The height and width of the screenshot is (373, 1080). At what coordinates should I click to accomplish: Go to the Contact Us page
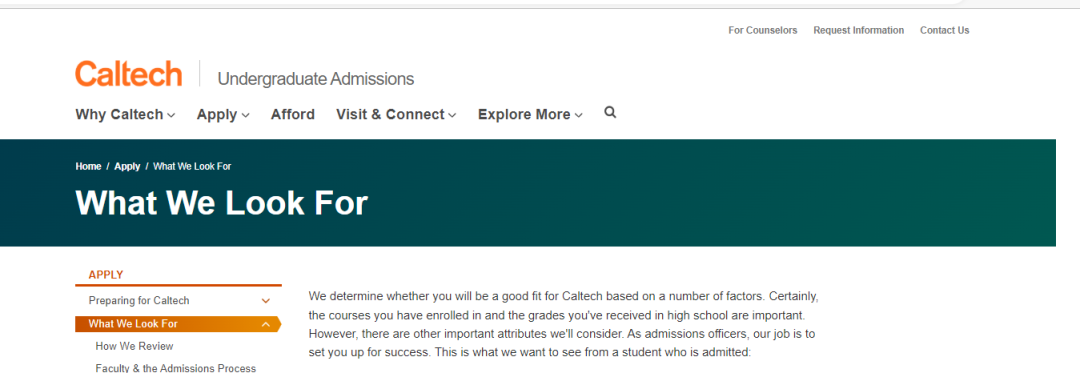(x=944, y=30)
